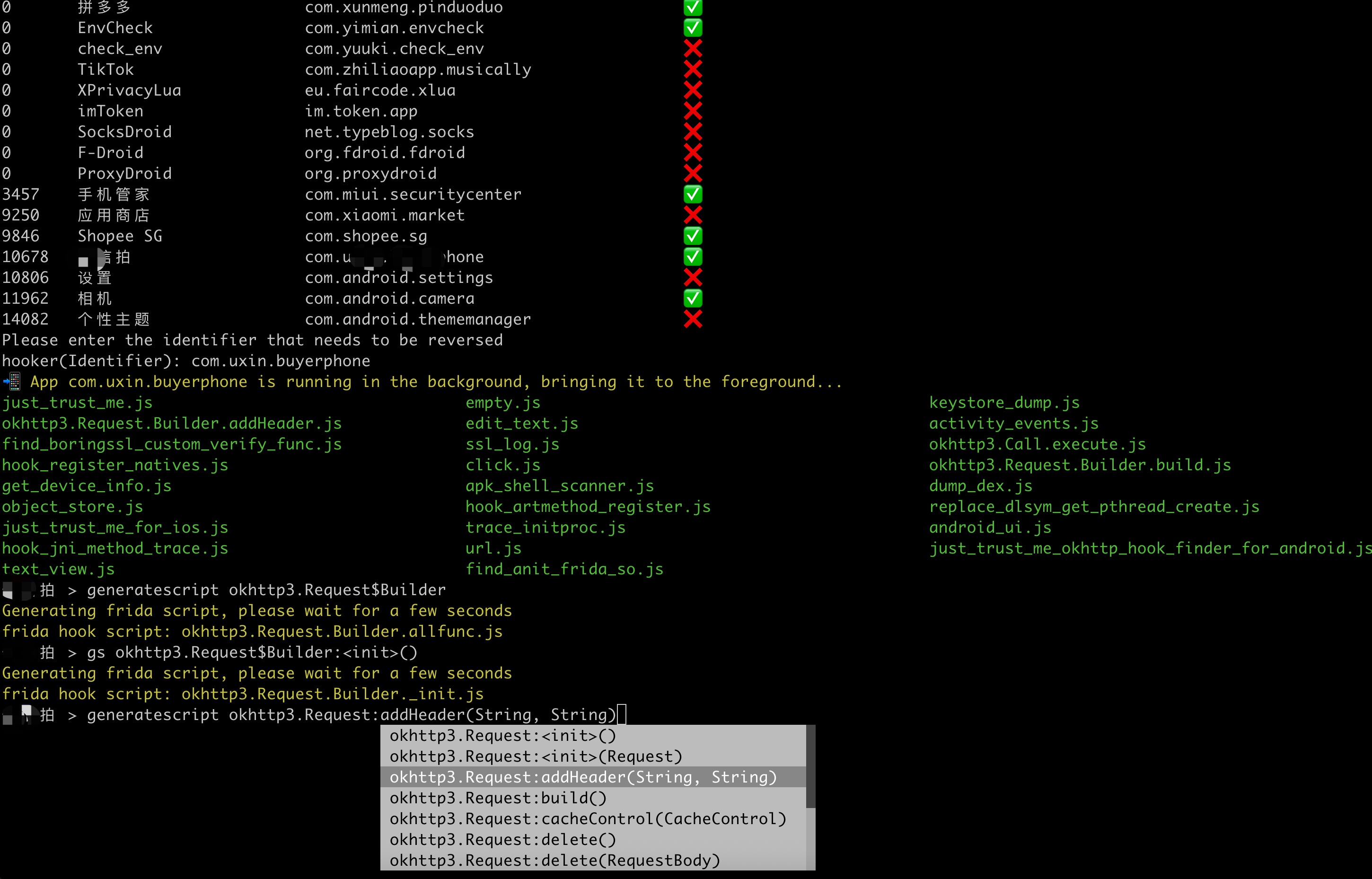Pick okhttp3.Request:build() in autocomplete popup
This screenshot has height=879, width=1372.
[498, 798]
